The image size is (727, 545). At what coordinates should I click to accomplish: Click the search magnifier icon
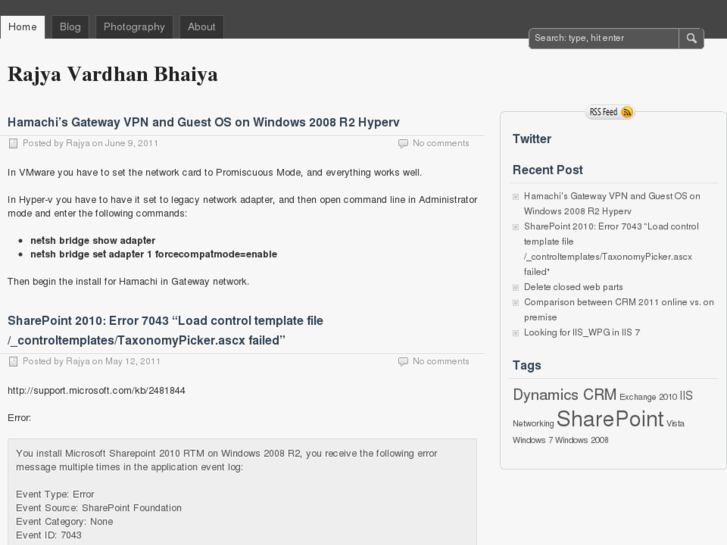click(691, 38)
